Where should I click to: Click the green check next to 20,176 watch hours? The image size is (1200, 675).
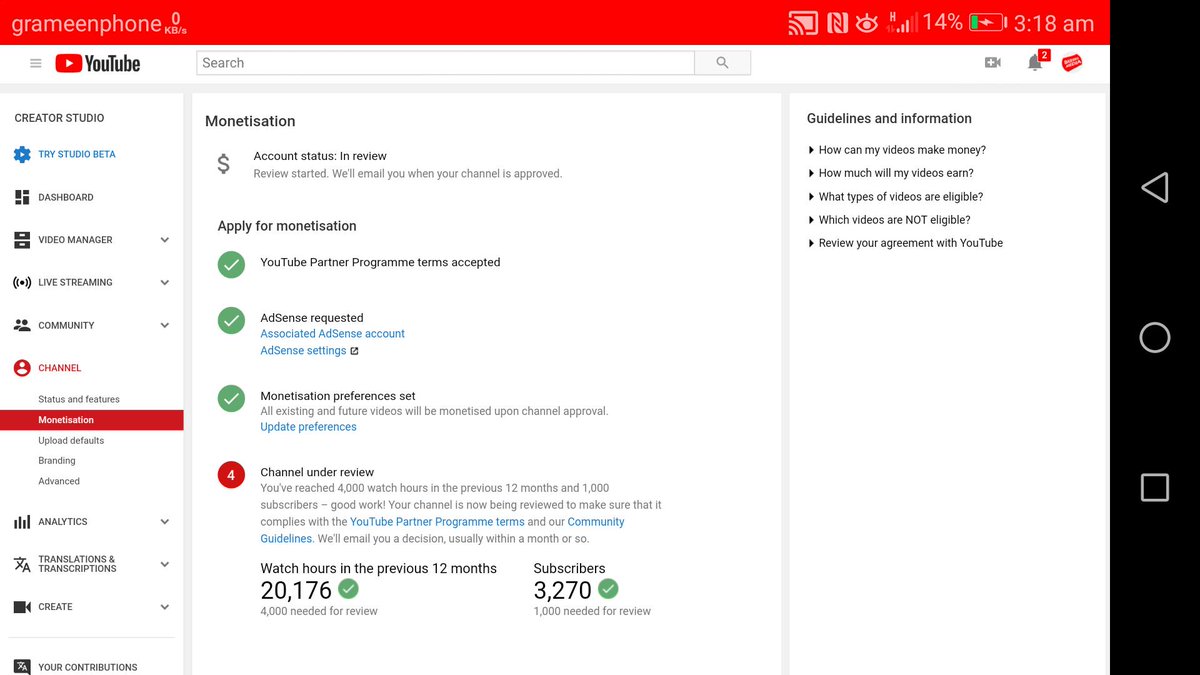[348, 588]
